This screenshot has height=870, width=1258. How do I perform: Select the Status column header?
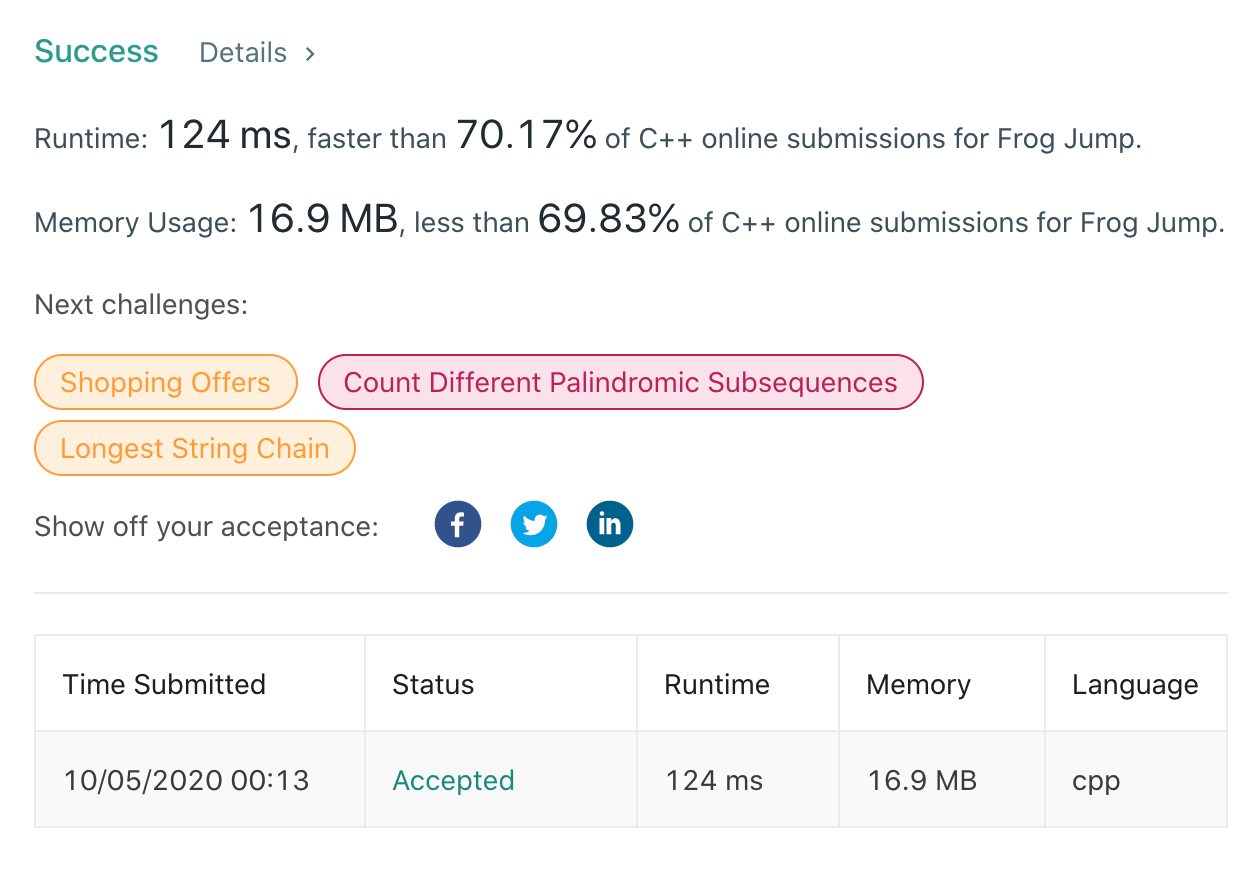[x=433, y=684]
